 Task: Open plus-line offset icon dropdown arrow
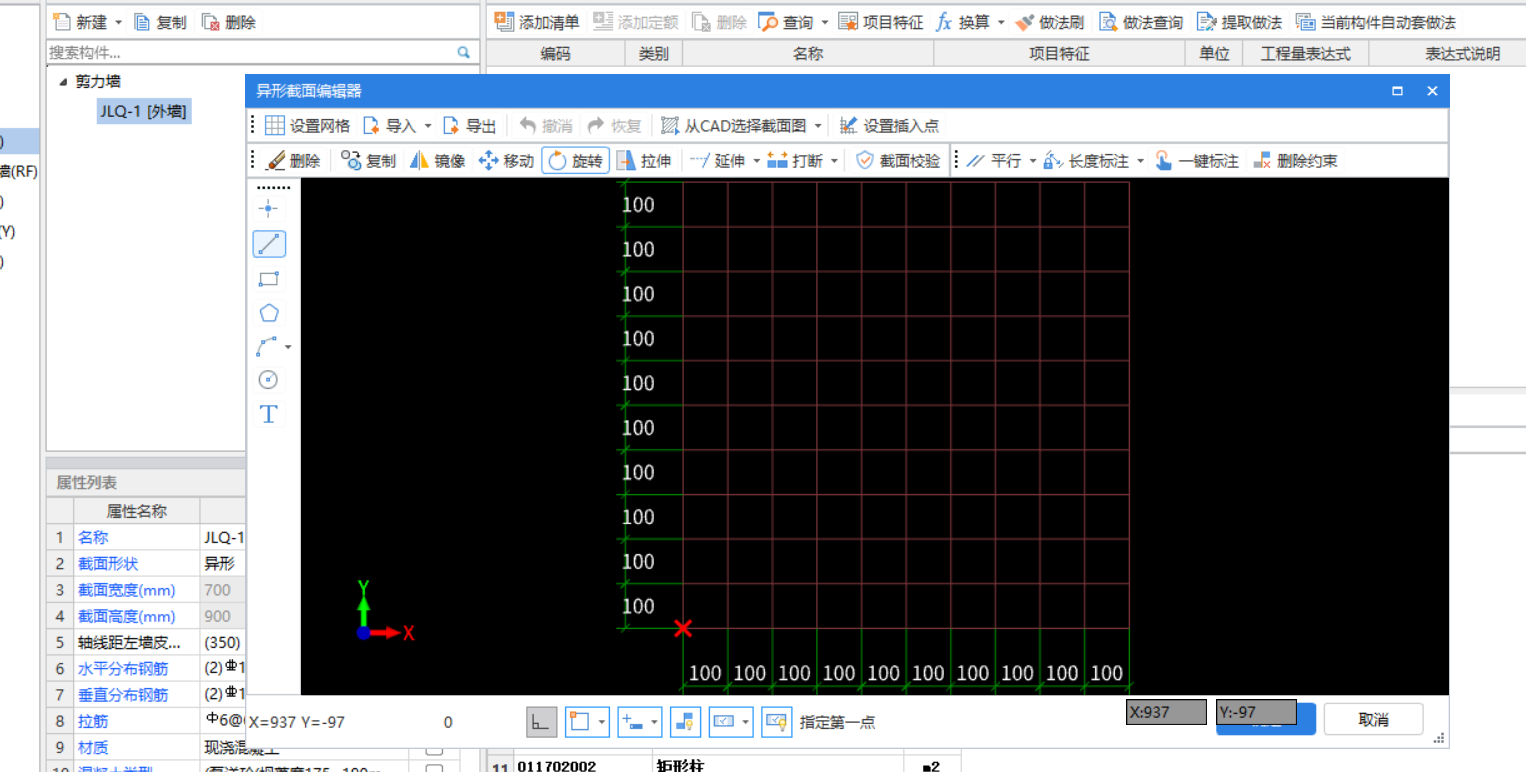[x=655, y=721]
